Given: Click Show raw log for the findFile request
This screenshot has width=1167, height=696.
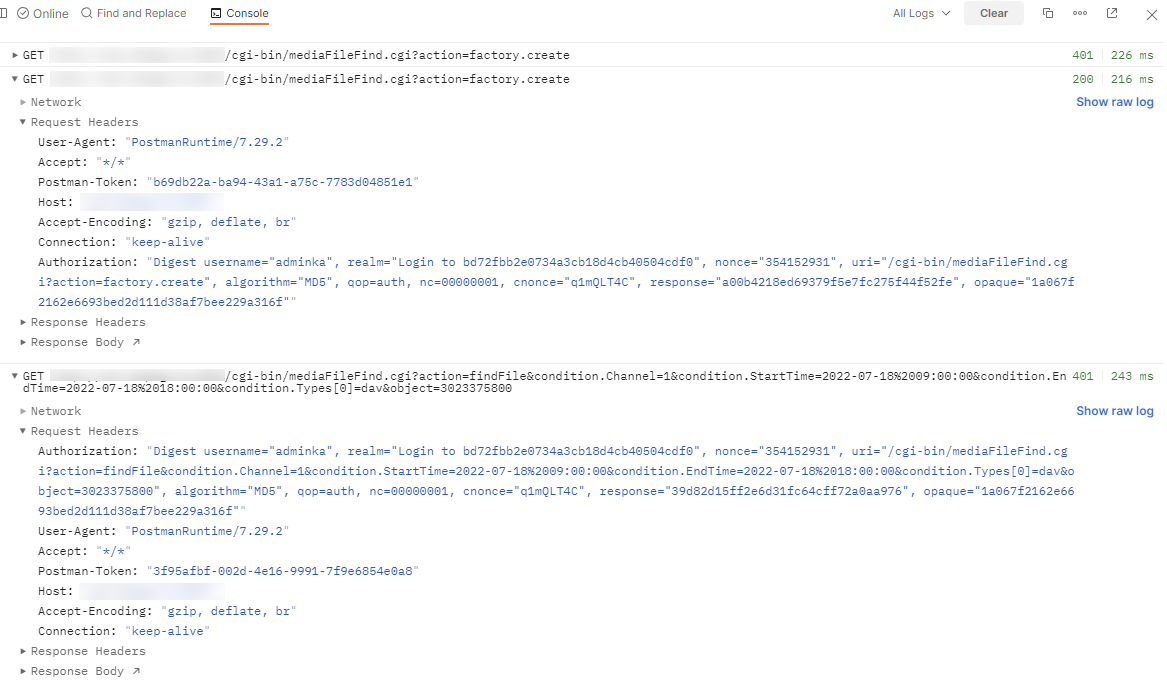Looking at the screenshot, I should (1114, 411).
